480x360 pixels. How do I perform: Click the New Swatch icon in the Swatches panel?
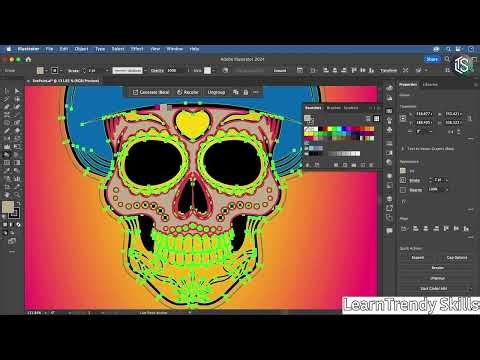click(x=363, y=165)
